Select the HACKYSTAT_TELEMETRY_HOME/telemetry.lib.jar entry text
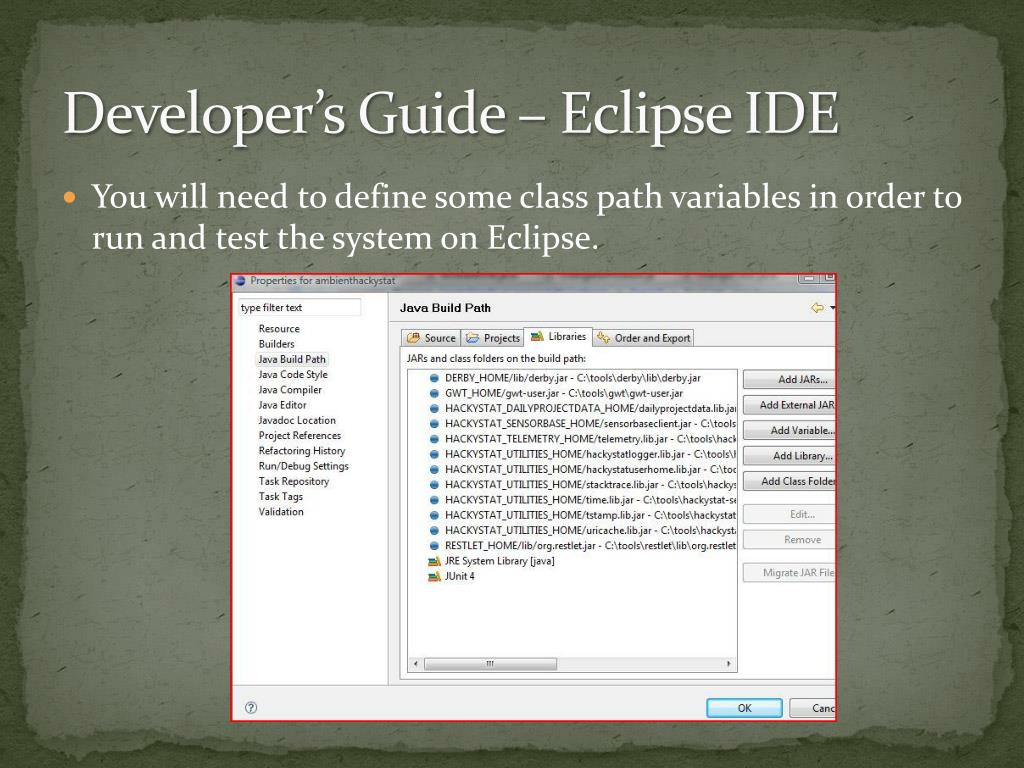 590,439
